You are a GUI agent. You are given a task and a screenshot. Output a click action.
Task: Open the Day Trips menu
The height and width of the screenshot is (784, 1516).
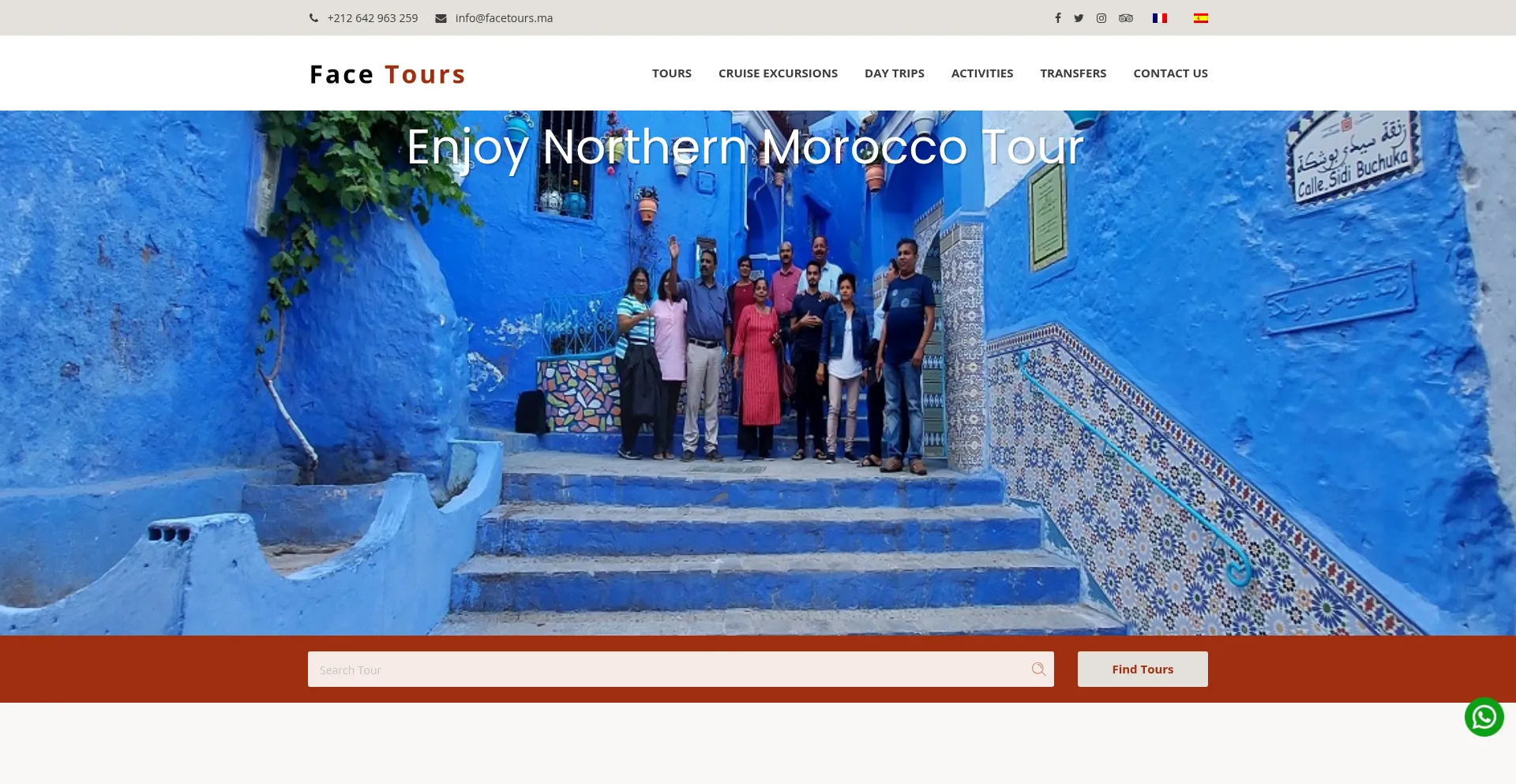(895, 73)
